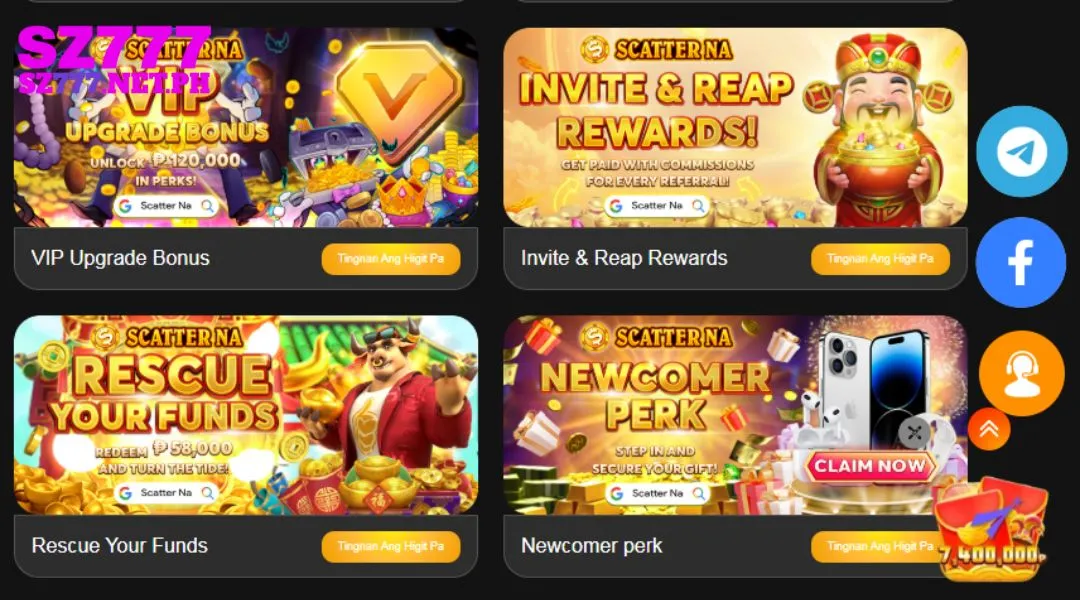
Task: Open the Facebook page icon
Action: pyautogui.click(x=1021, y=262)
